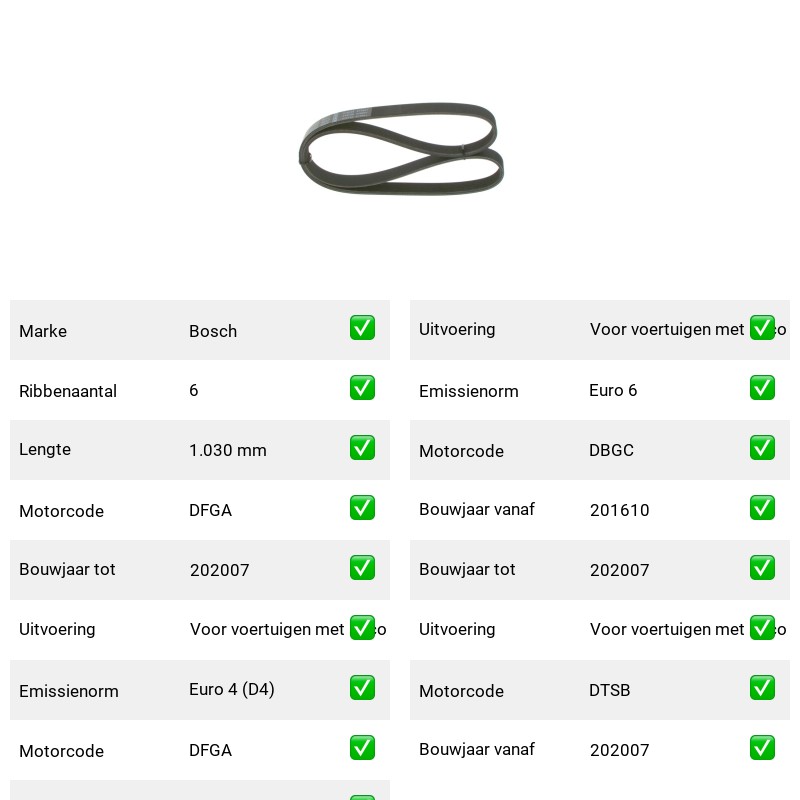The image size is (800, 800).
Task: Click the DTSB motor code value
Action: [610, 690]
